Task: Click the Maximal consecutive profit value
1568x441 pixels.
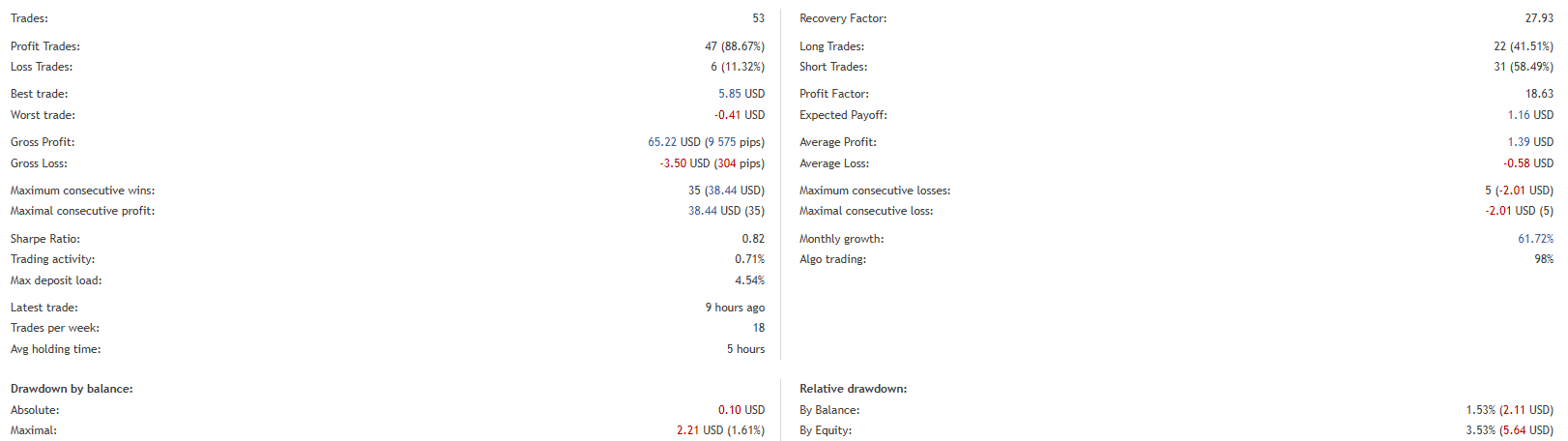Action: pos(726,211)
